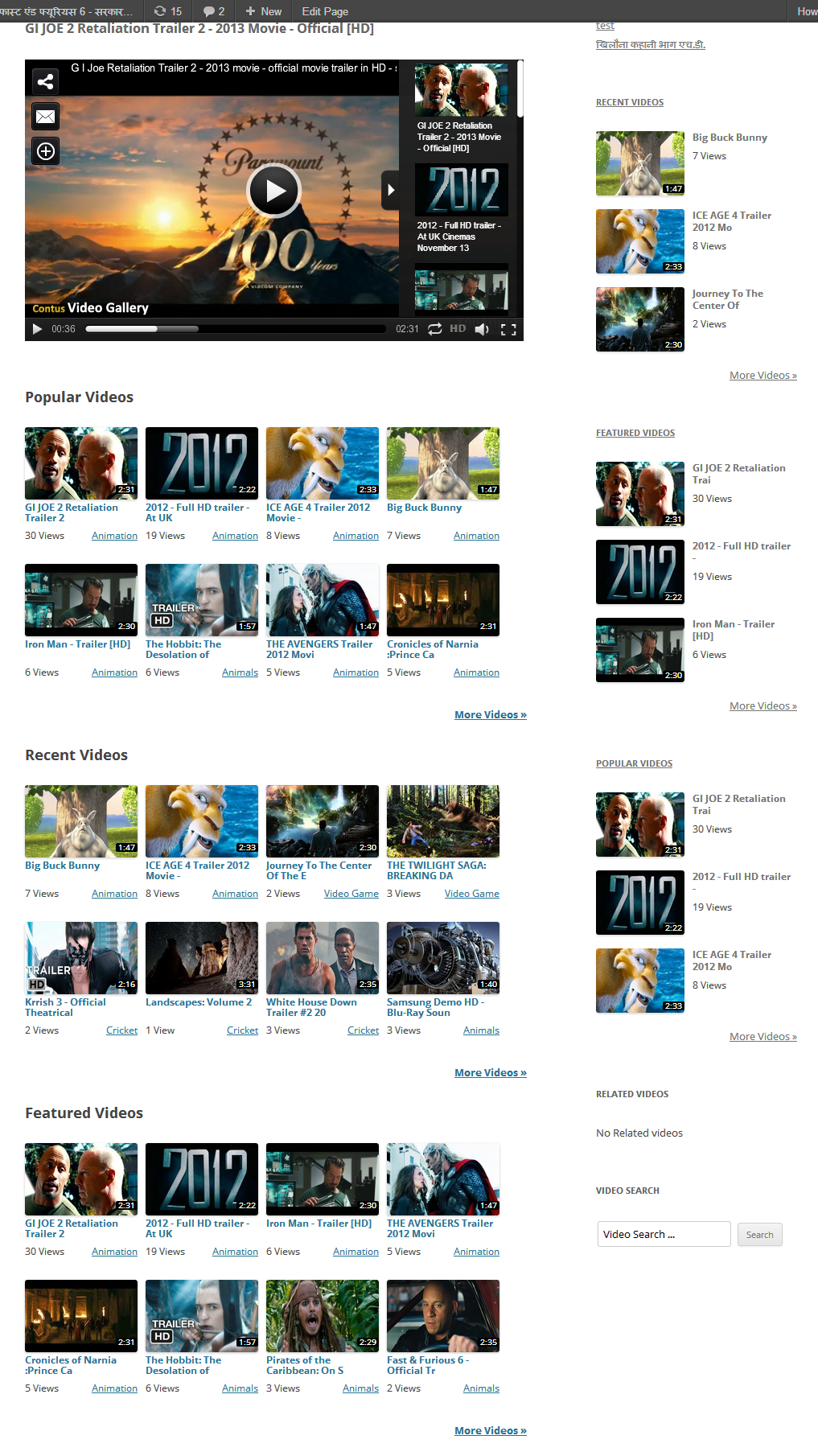Click the small play button in control bar
The image size is (818, 1456).
[x=37, y=329]
